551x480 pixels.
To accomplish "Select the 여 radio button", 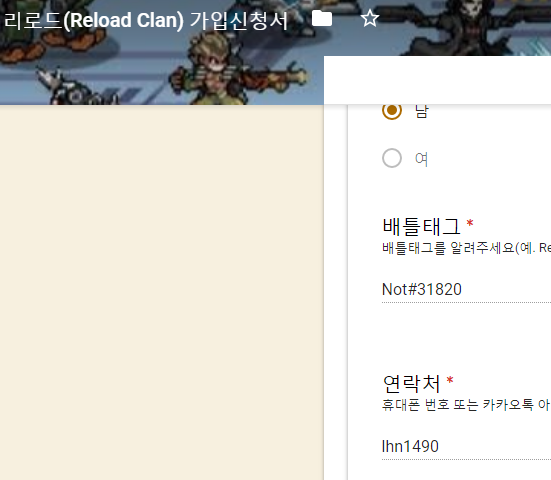I will coord(392,158).
